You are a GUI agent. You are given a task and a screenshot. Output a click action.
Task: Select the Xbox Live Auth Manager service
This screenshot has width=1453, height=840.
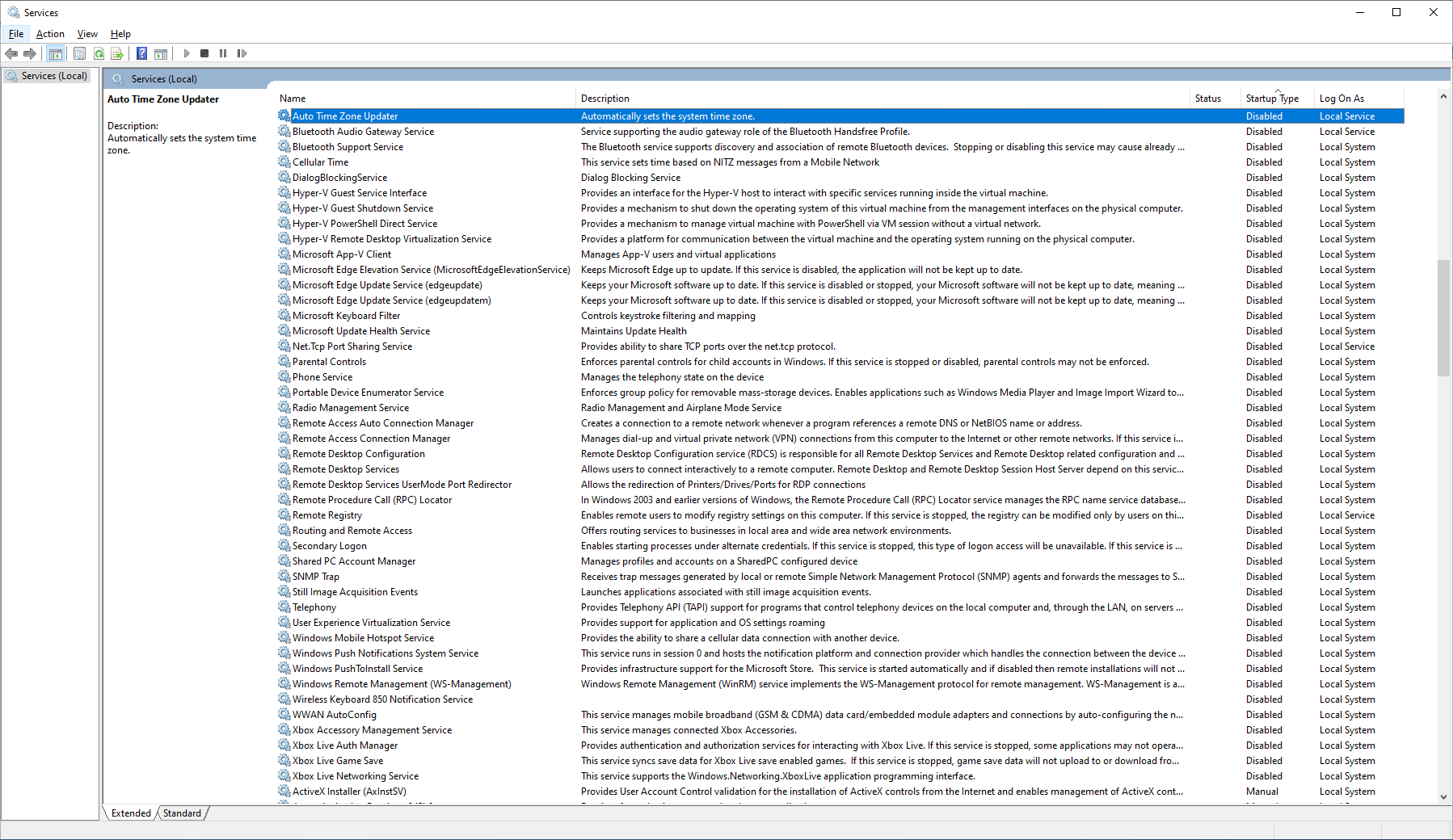tap(345, 745)
